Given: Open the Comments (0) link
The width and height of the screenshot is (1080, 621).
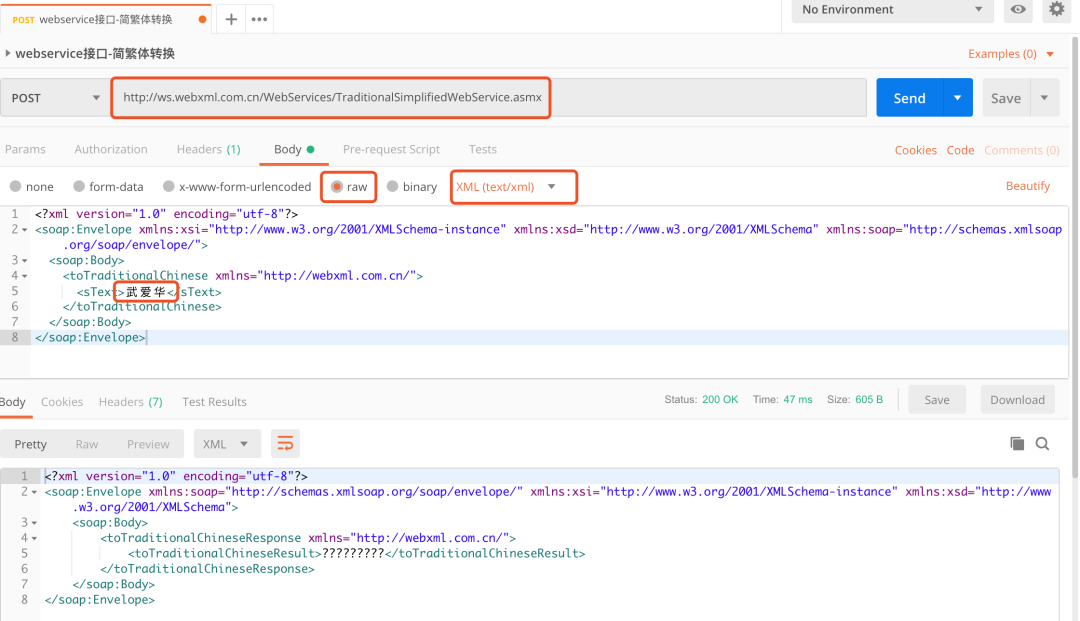Looking at the screenshot, I should (x=1021, y=150).
